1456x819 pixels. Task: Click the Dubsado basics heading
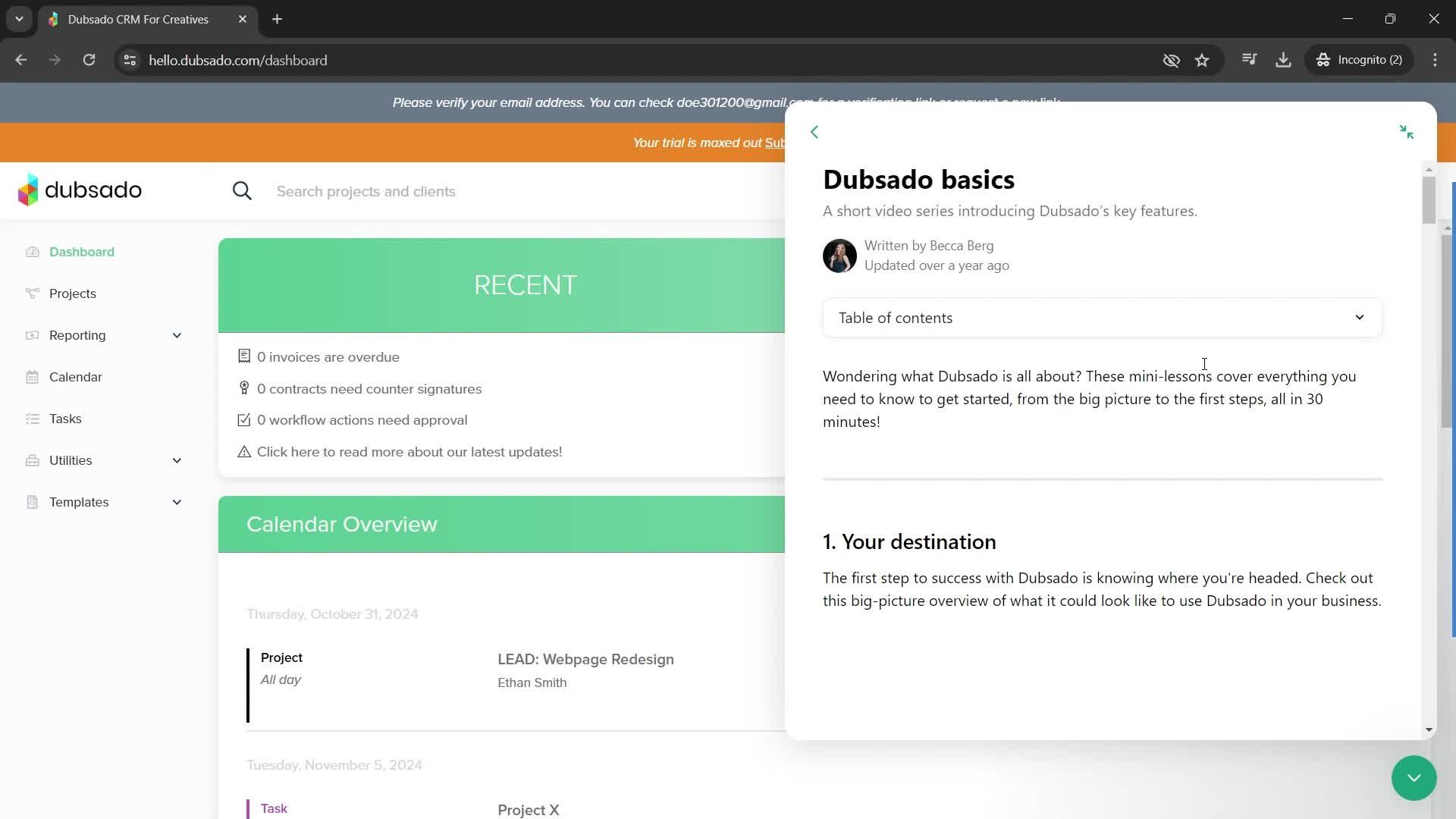click(x=918, y=180)
